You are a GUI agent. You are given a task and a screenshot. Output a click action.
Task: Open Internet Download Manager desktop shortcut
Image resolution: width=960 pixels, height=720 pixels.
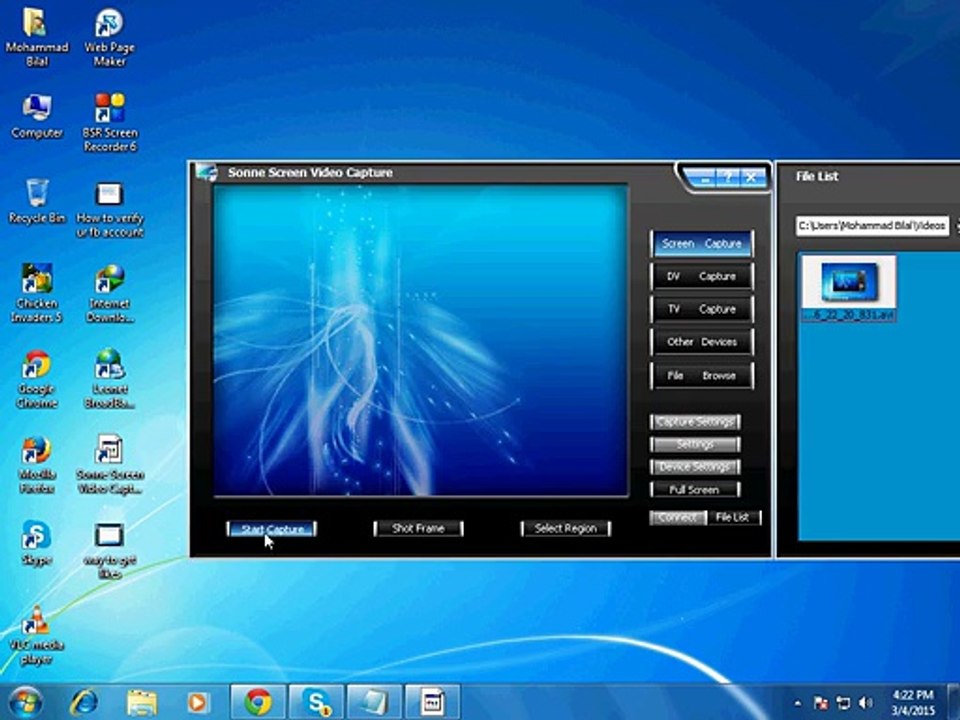(110, 293)
